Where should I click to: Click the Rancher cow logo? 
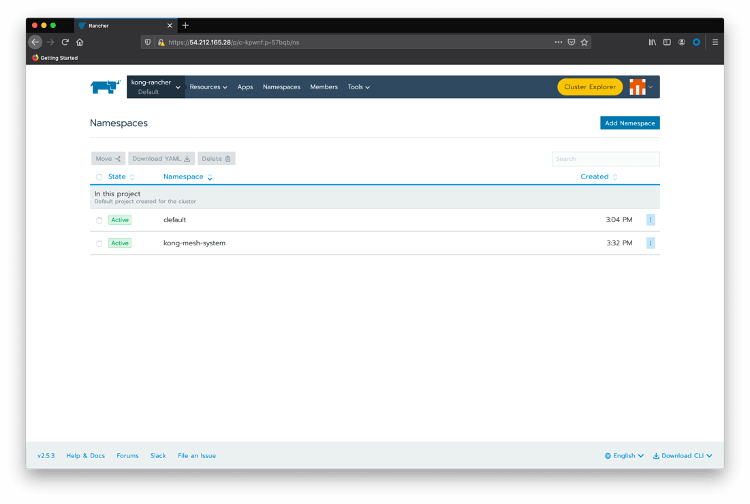[104, 87]
